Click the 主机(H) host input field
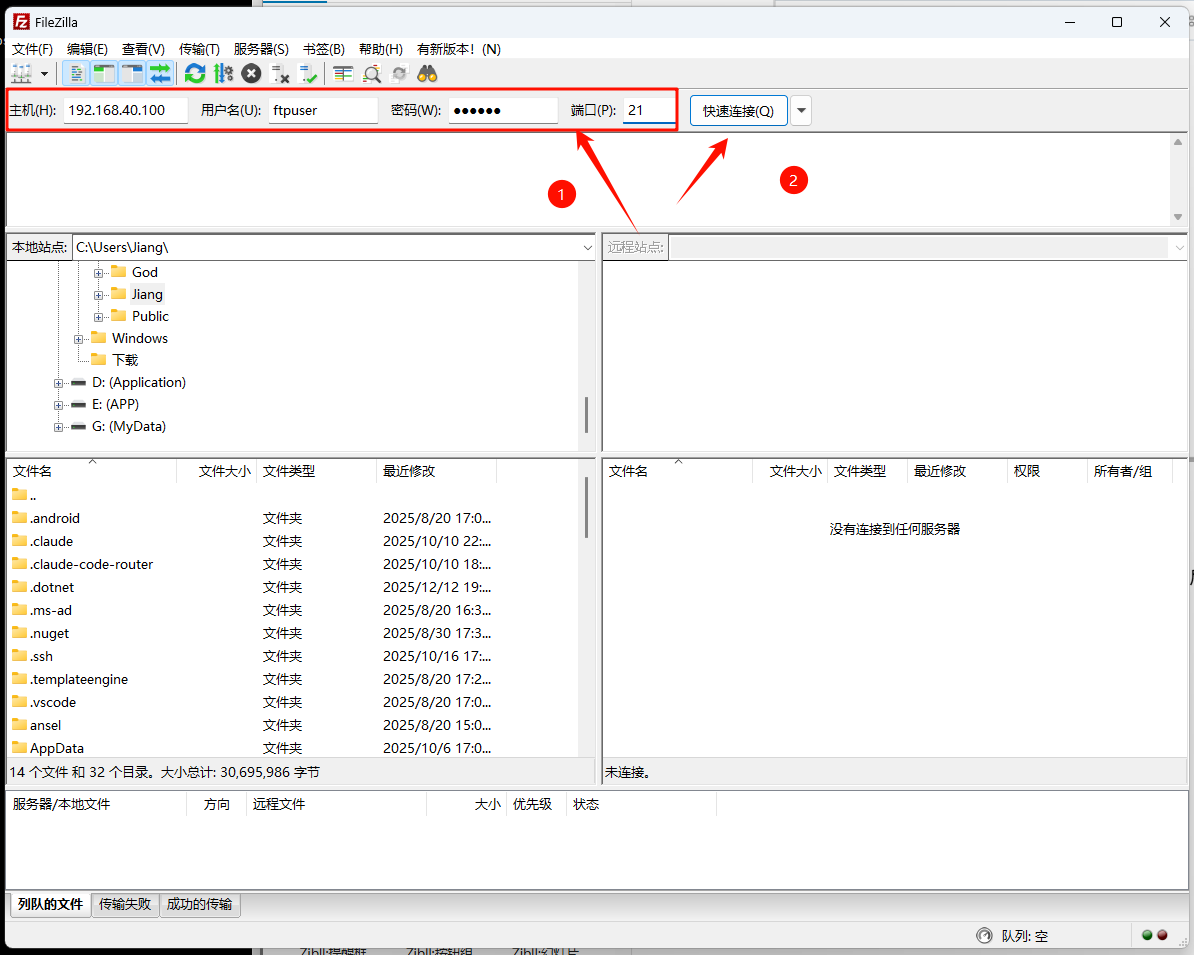 click(125, 110)
